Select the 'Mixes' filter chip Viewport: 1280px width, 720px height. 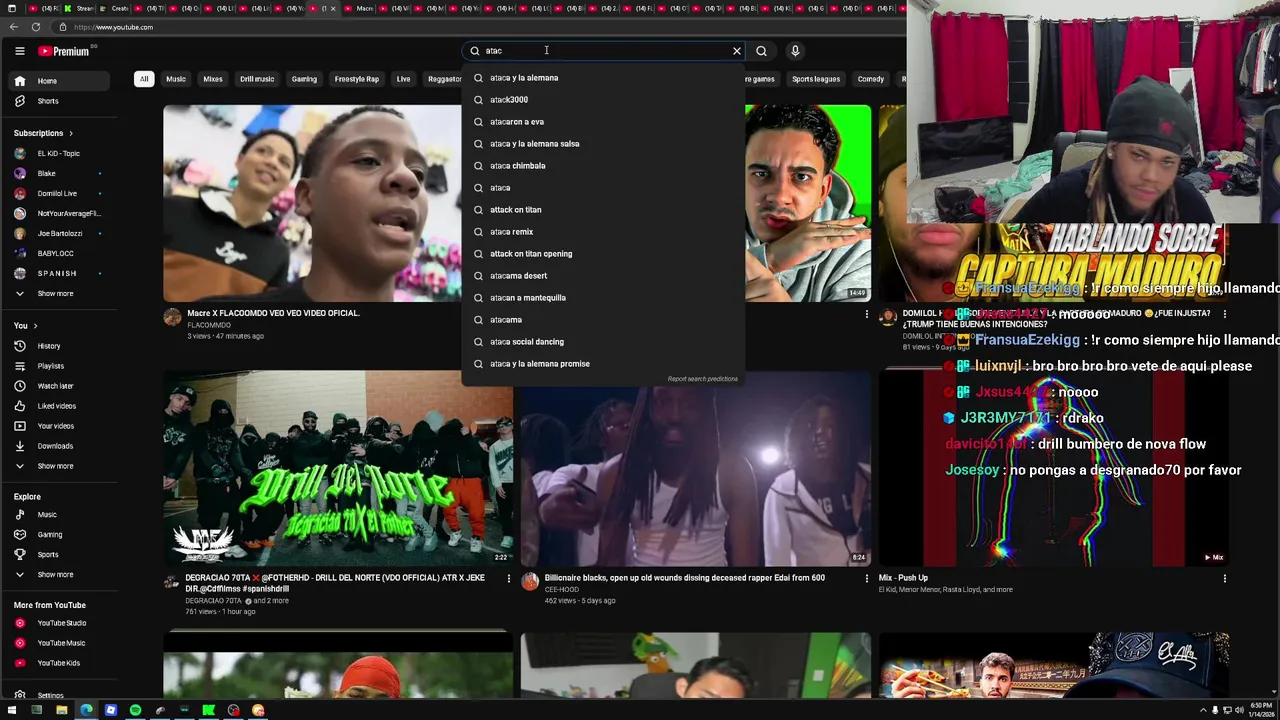213,79
